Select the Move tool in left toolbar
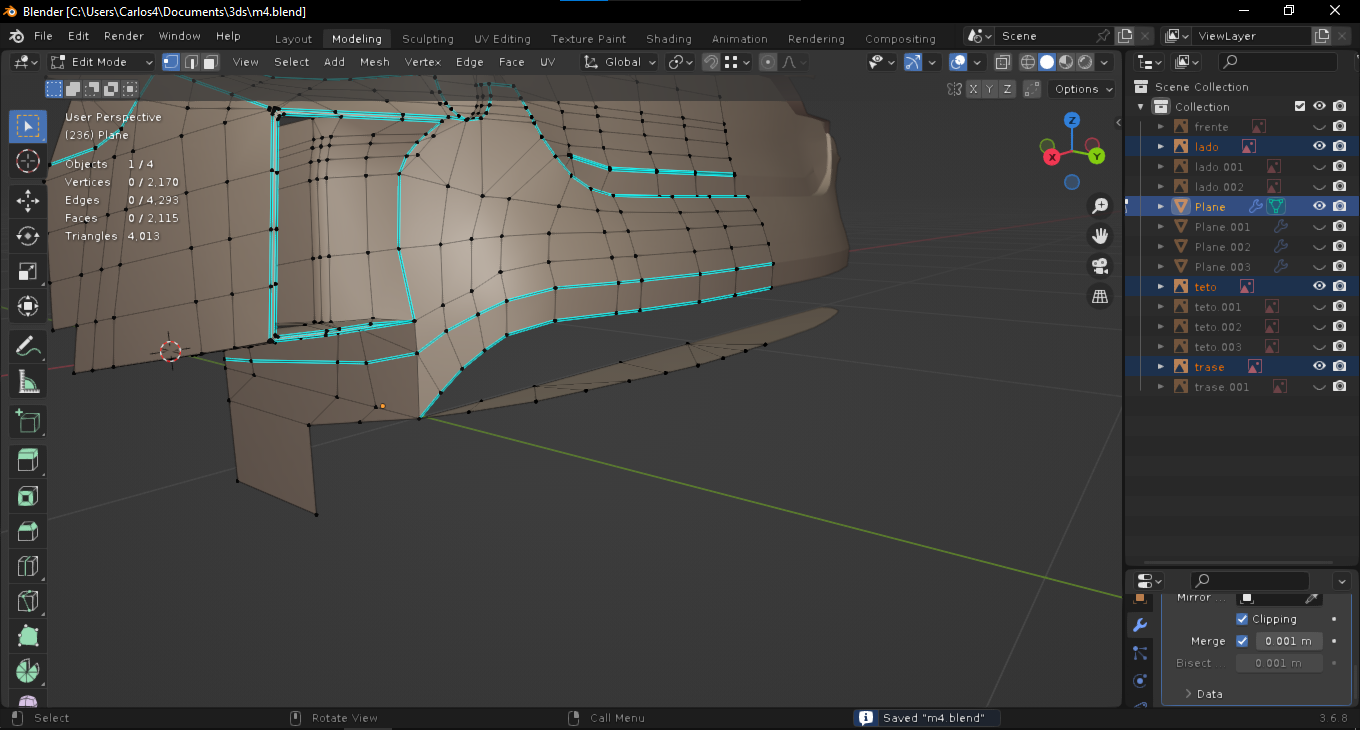 click(28, 200)
